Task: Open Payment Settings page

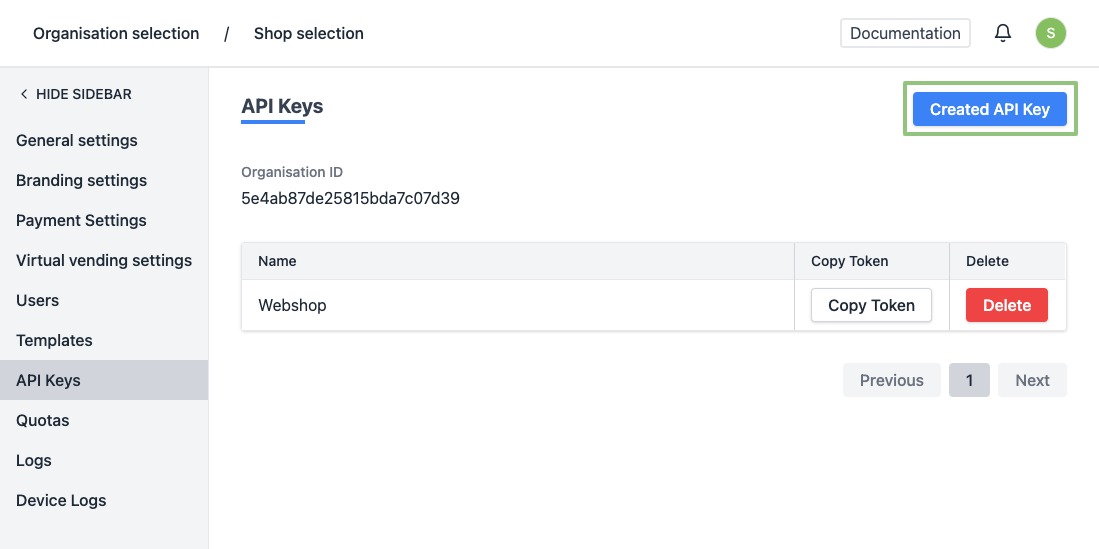Action: pos(81,220)
